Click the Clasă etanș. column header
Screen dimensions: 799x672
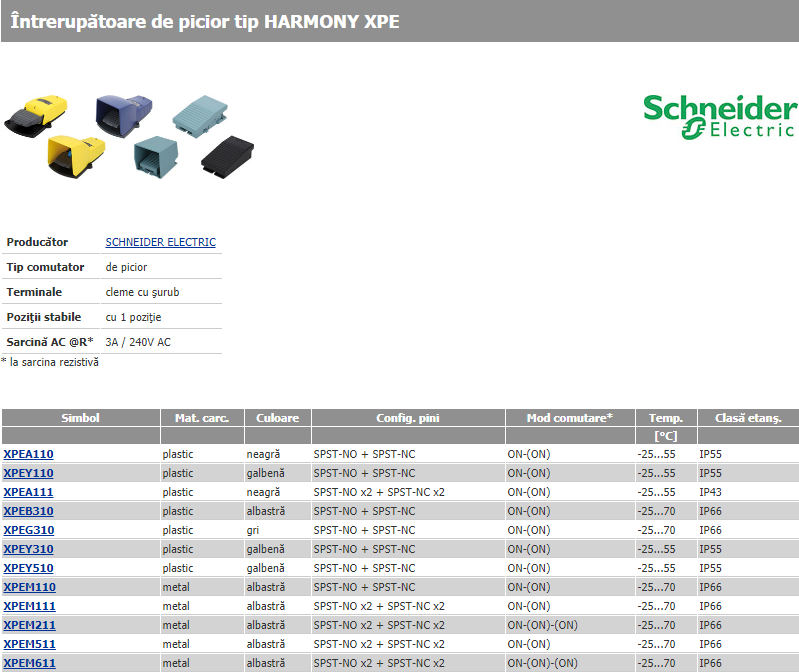[748, 418]
